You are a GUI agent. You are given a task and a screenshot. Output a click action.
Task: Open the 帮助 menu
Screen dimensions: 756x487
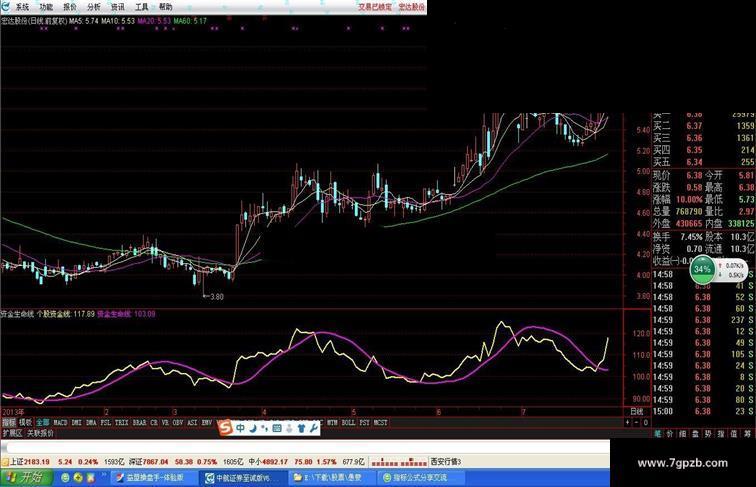165,7
